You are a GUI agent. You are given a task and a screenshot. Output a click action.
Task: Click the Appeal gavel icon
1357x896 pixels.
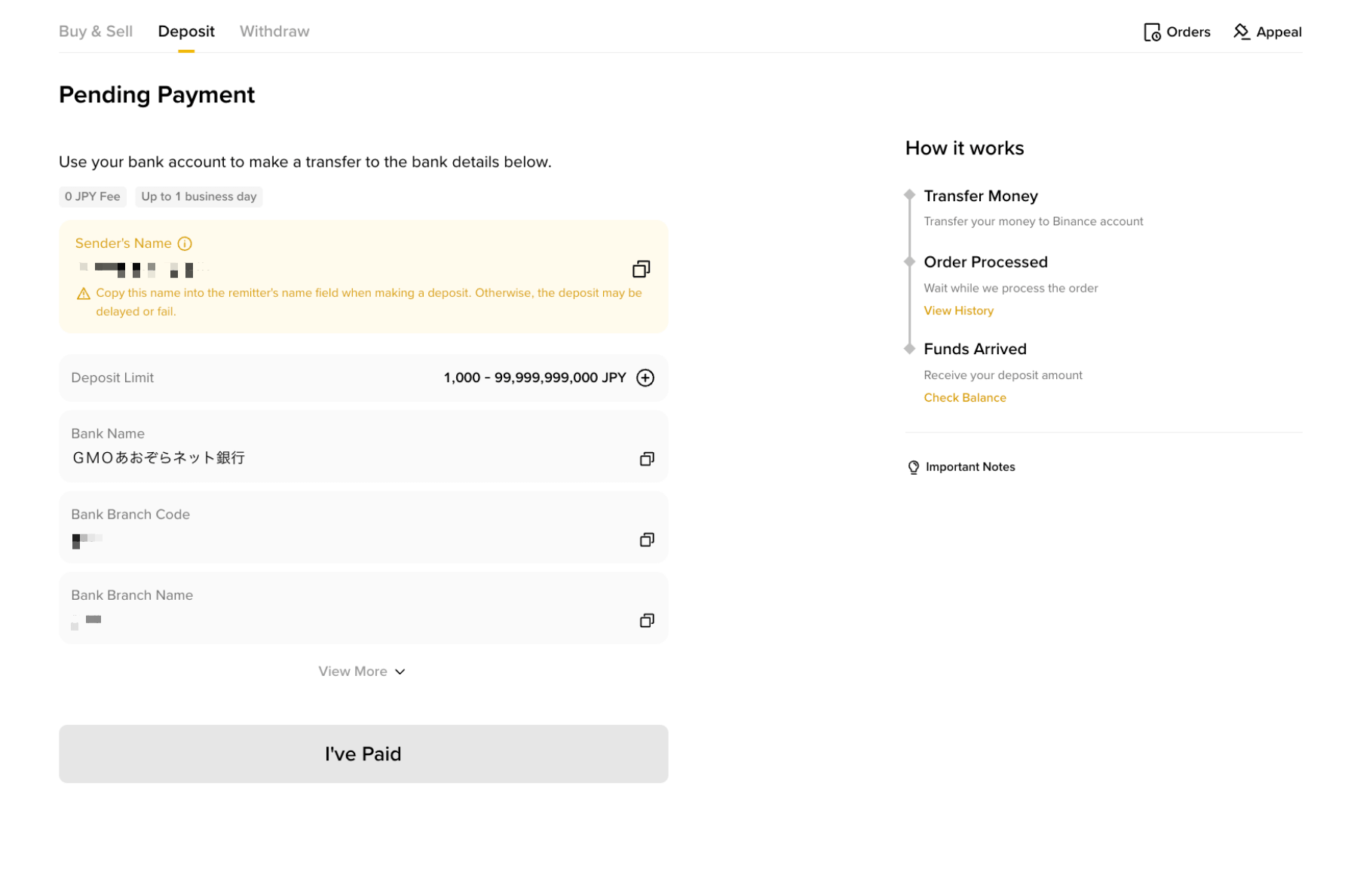point(1241,32)
